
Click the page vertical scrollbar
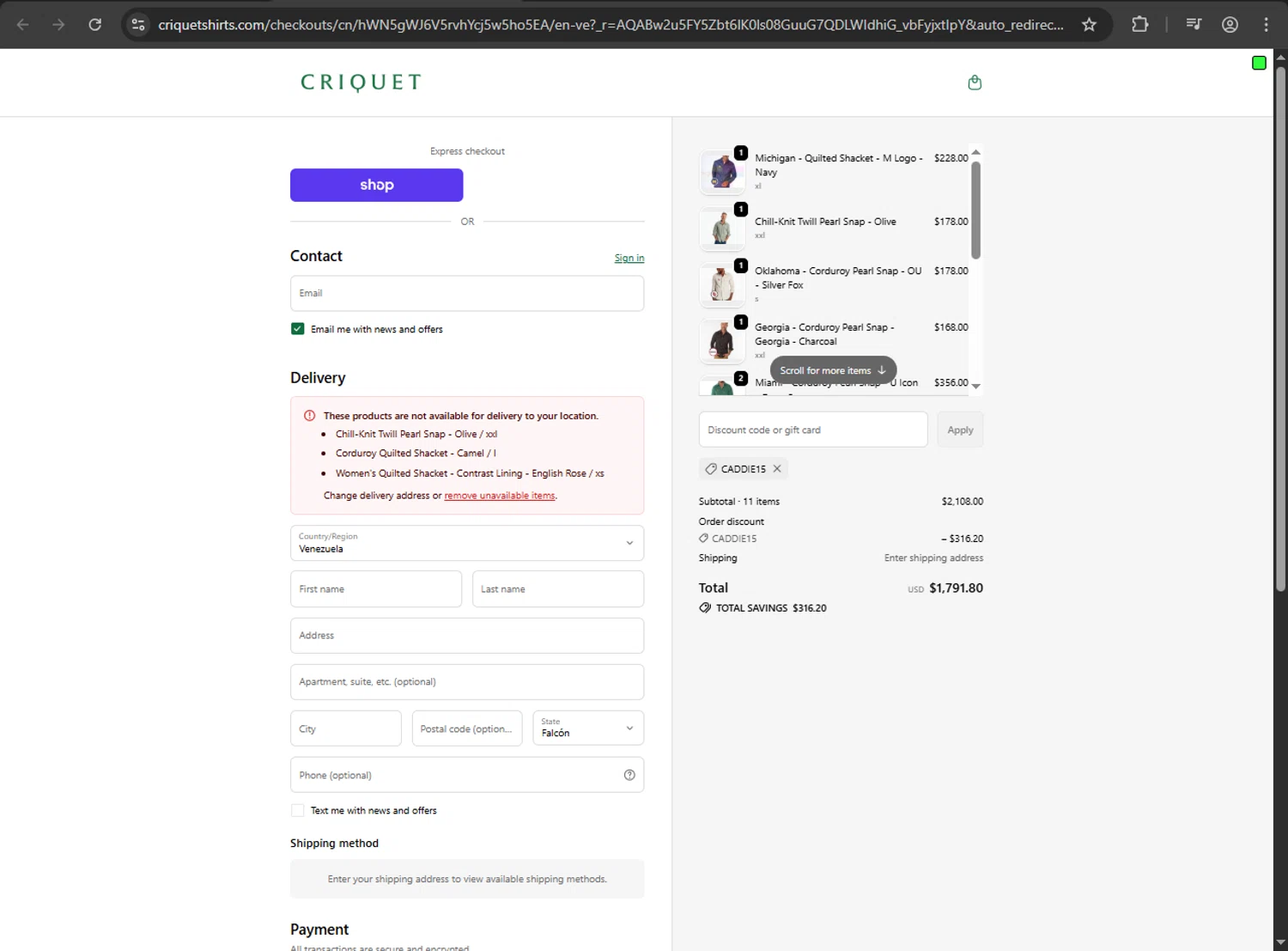coord(1280,328)
